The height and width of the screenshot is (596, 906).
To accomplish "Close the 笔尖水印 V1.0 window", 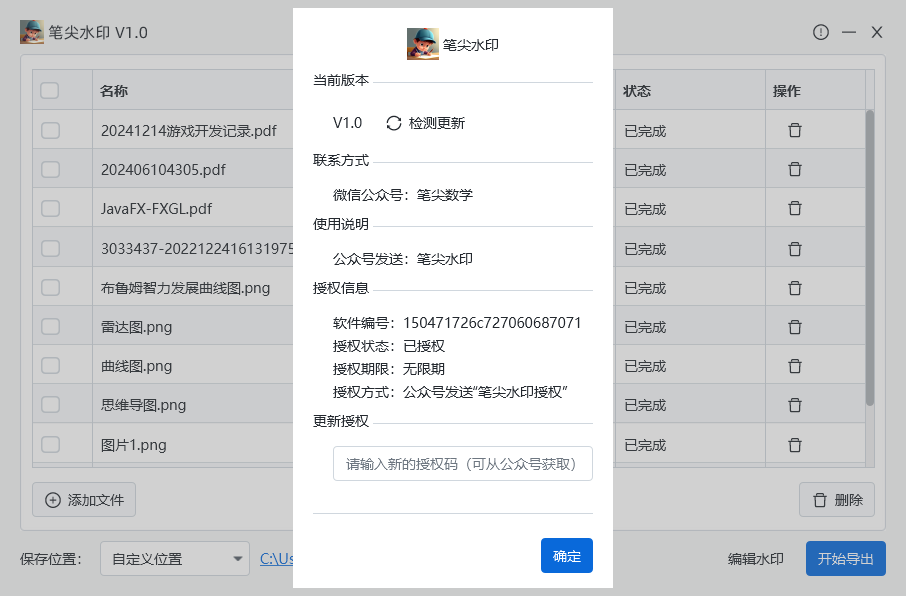I will (877, 32).
